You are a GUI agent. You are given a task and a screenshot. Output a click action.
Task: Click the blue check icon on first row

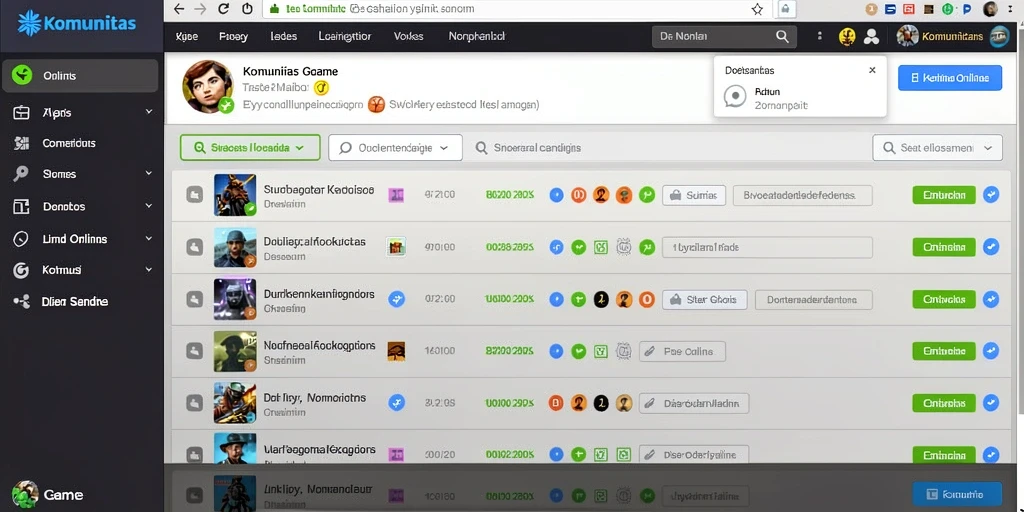pos(991,195)
